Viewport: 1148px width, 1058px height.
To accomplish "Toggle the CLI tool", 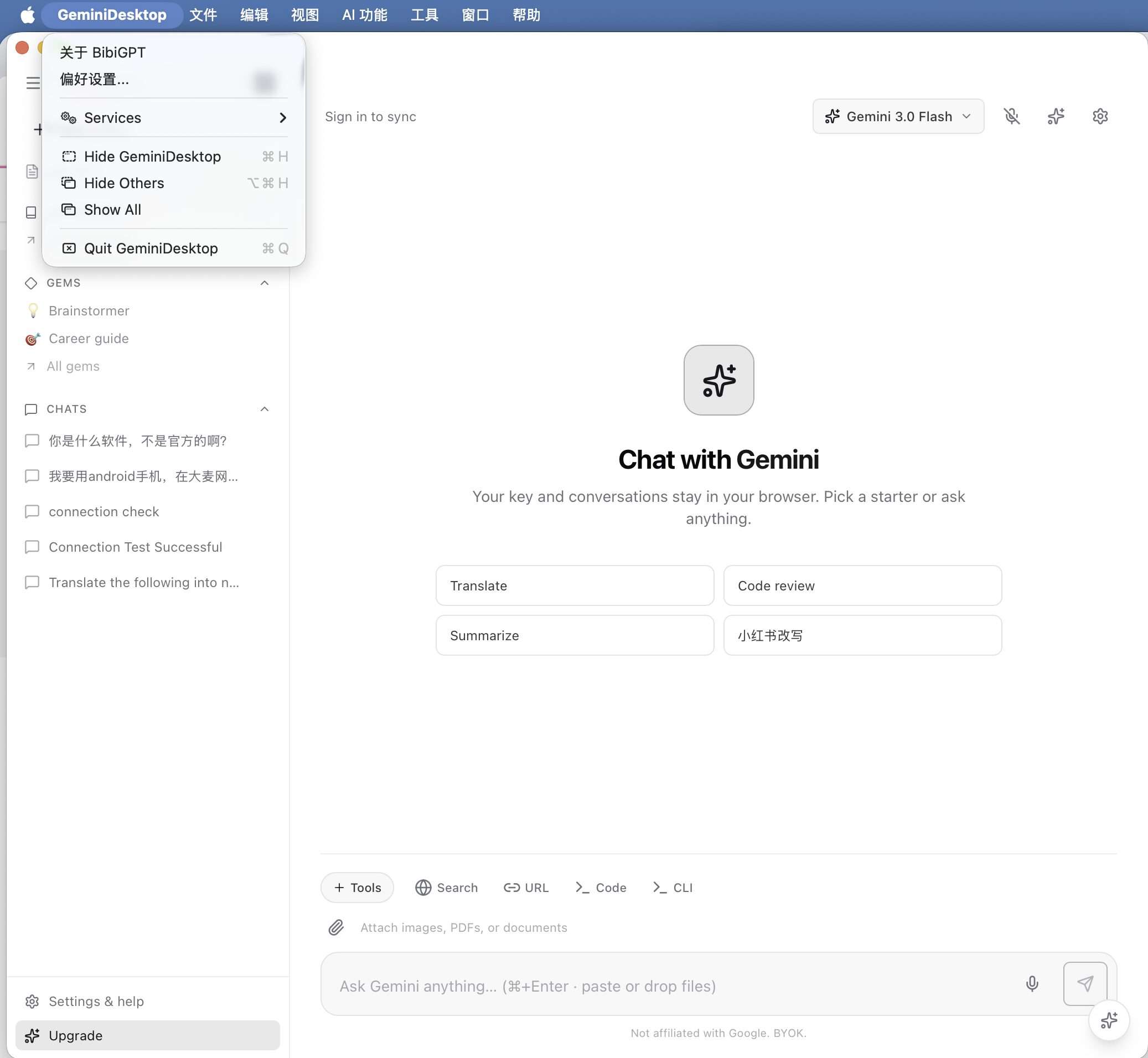I will tap(673, 888).
